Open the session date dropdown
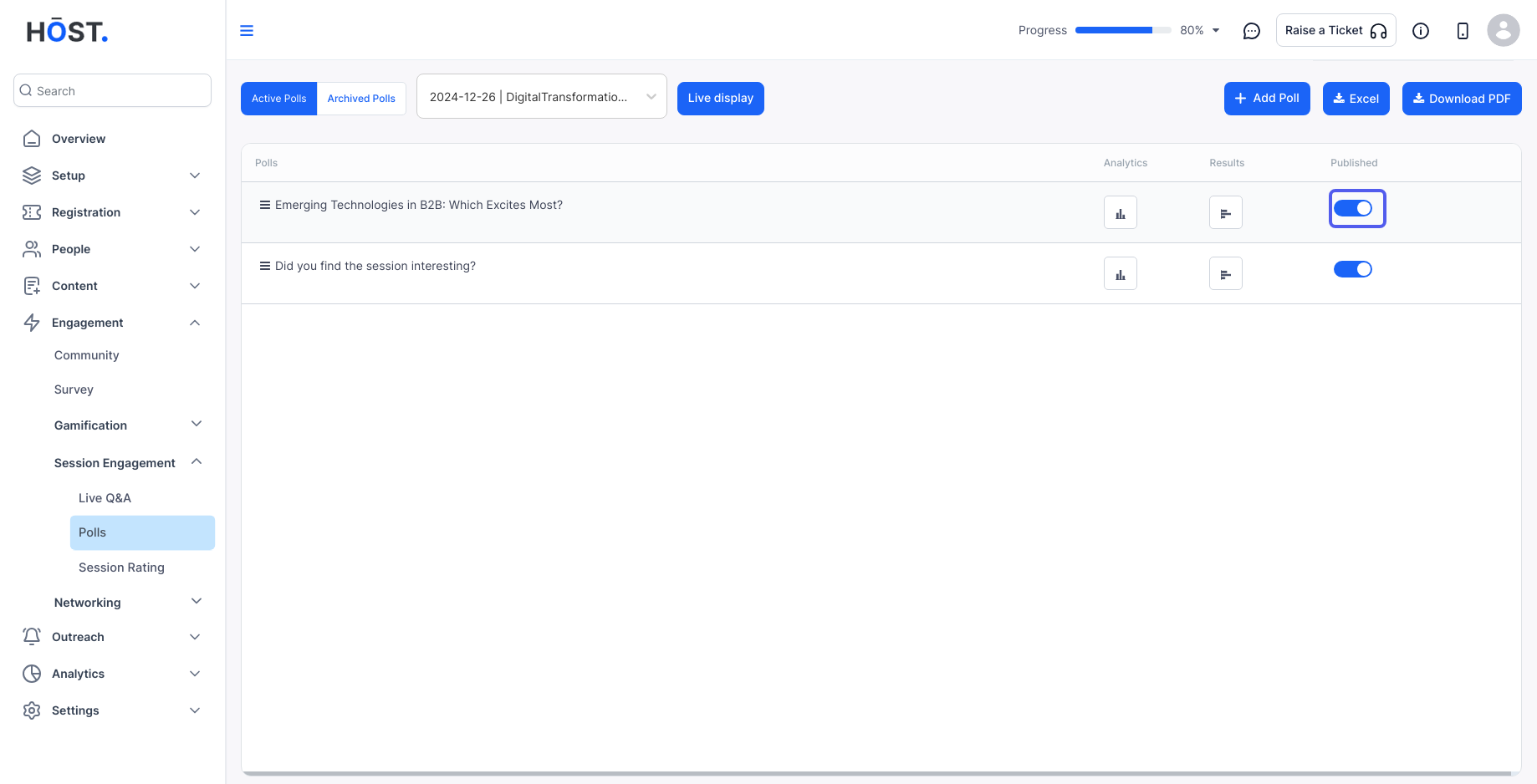This screenshot has width=1537, height=784. [542, 96]
